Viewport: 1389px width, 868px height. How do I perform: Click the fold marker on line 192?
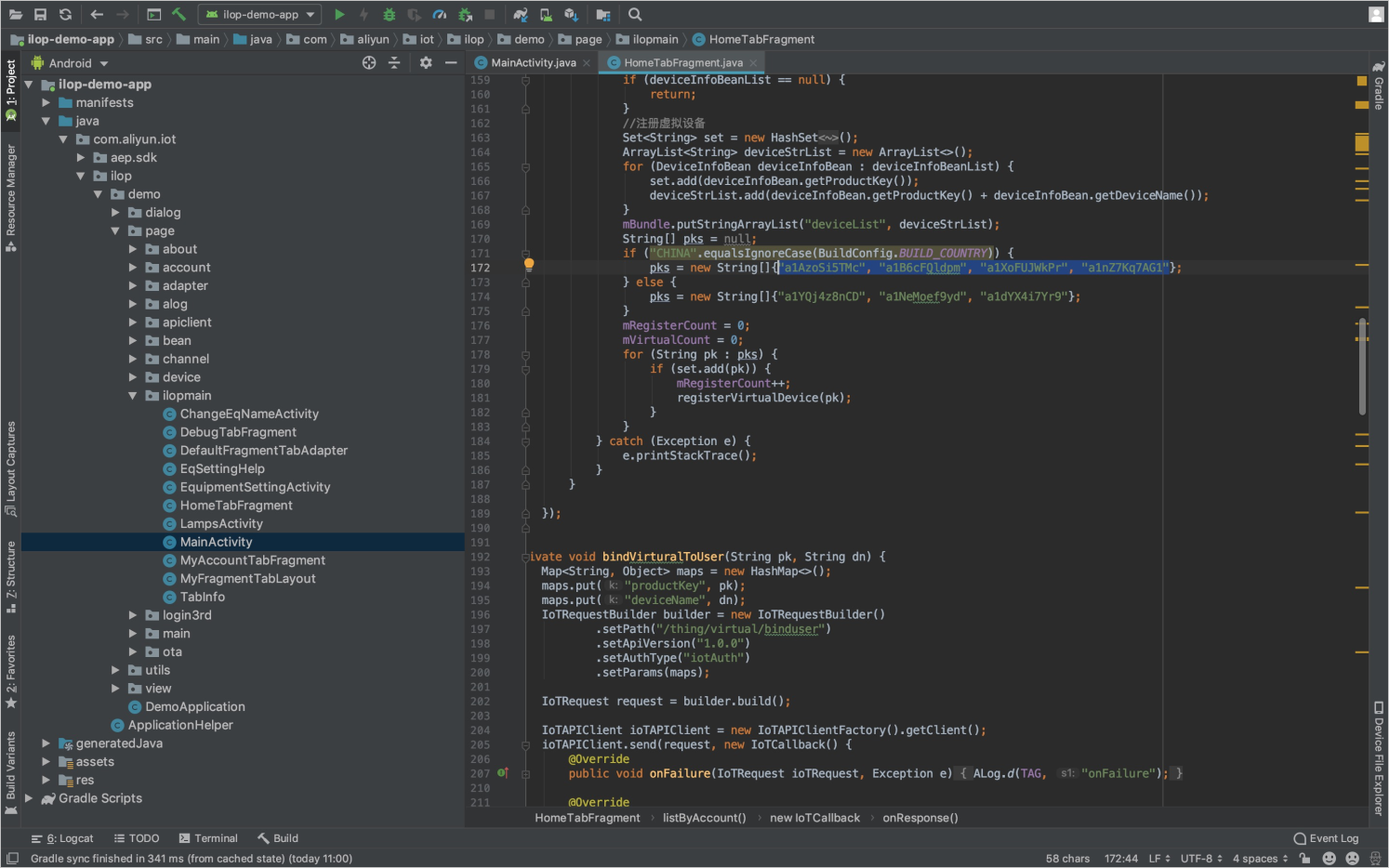[525, 558]
